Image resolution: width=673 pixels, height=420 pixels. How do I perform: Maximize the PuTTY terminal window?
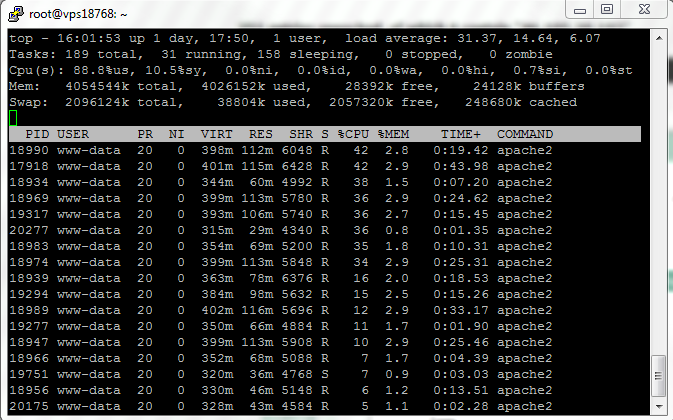click(x=607, y=9)
